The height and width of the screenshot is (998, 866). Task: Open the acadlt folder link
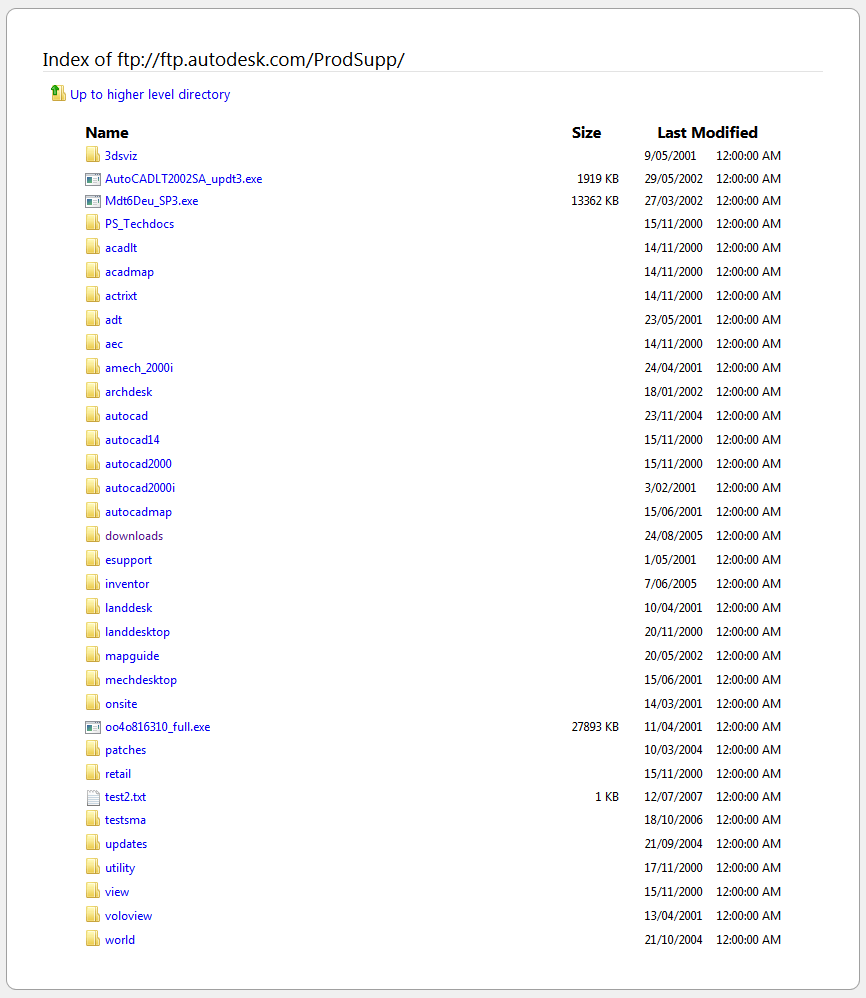121,248
